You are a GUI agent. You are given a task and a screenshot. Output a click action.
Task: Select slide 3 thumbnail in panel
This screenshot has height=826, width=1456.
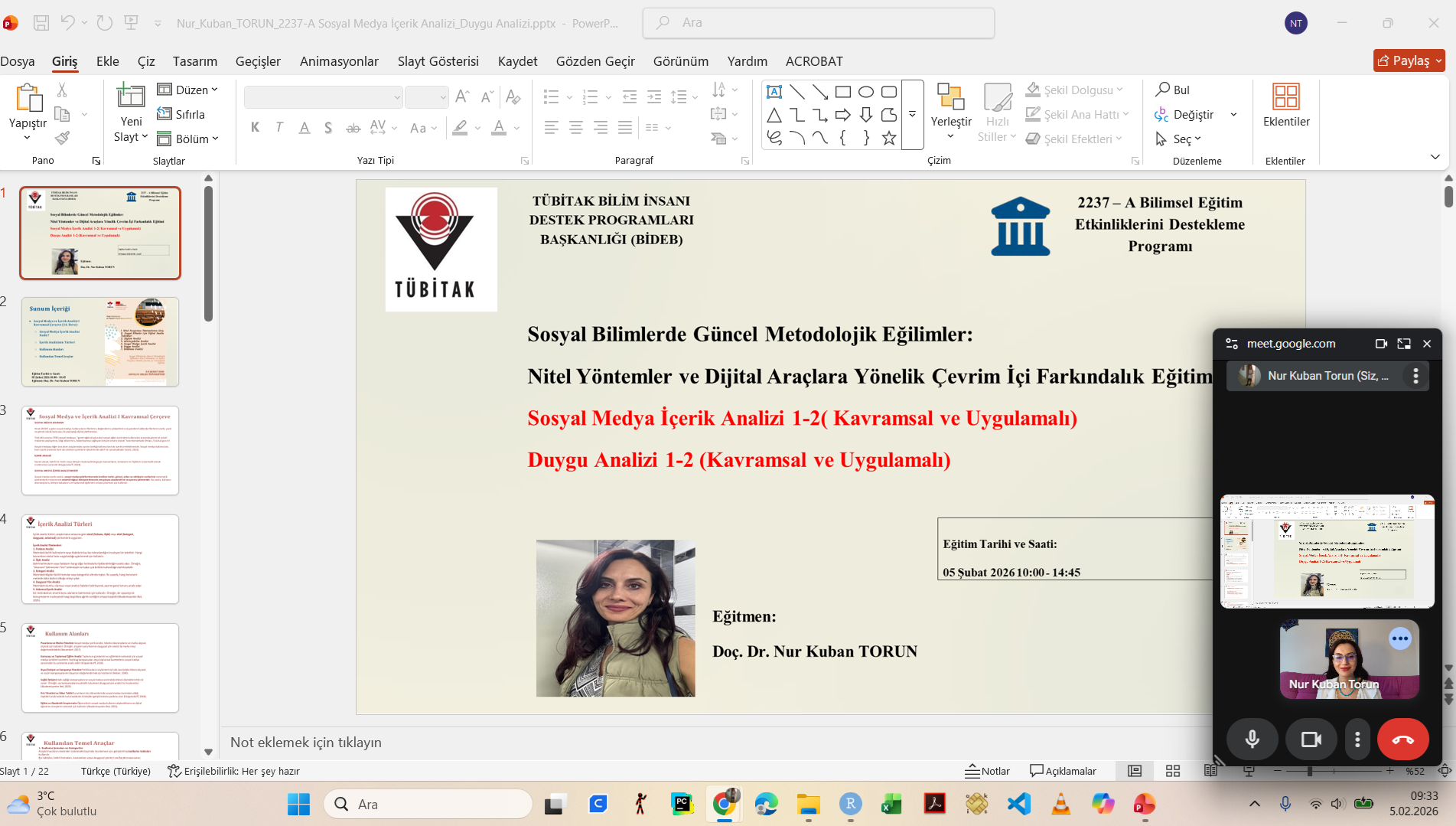(100, 450)
